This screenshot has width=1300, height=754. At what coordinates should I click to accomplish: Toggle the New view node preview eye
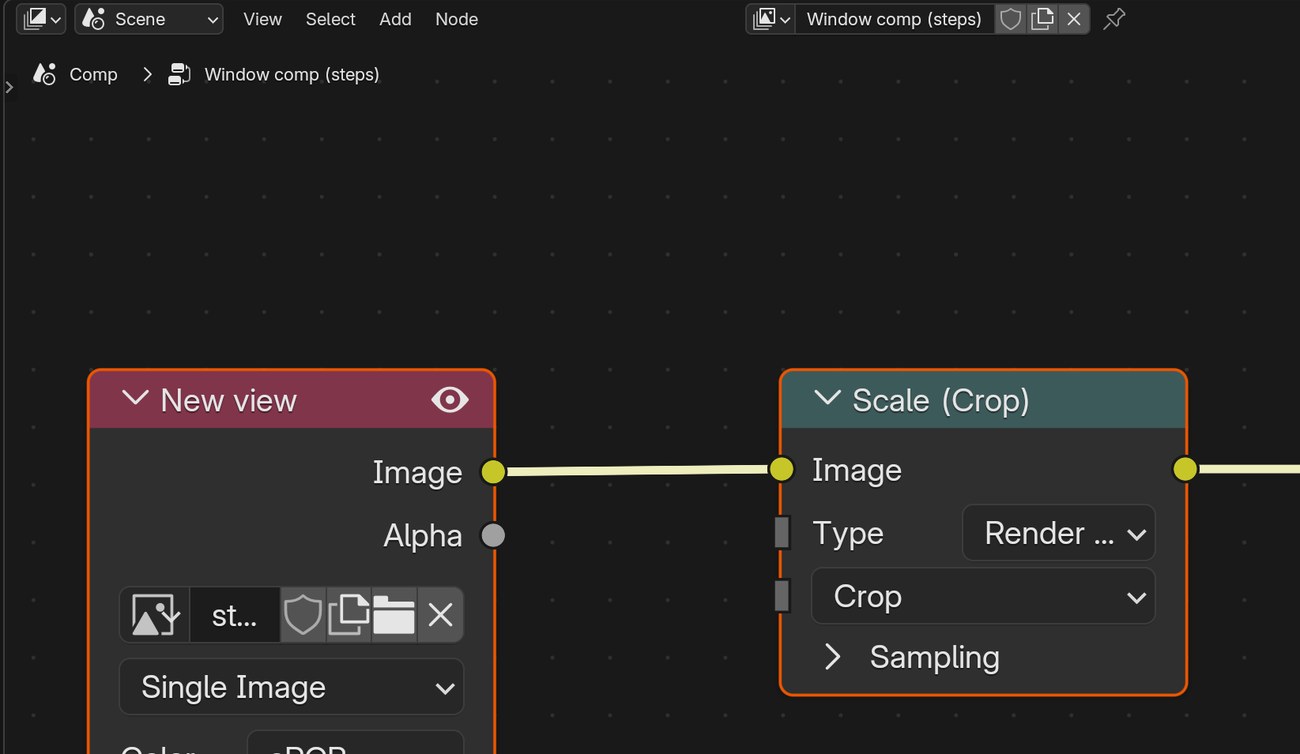point(449,400)
